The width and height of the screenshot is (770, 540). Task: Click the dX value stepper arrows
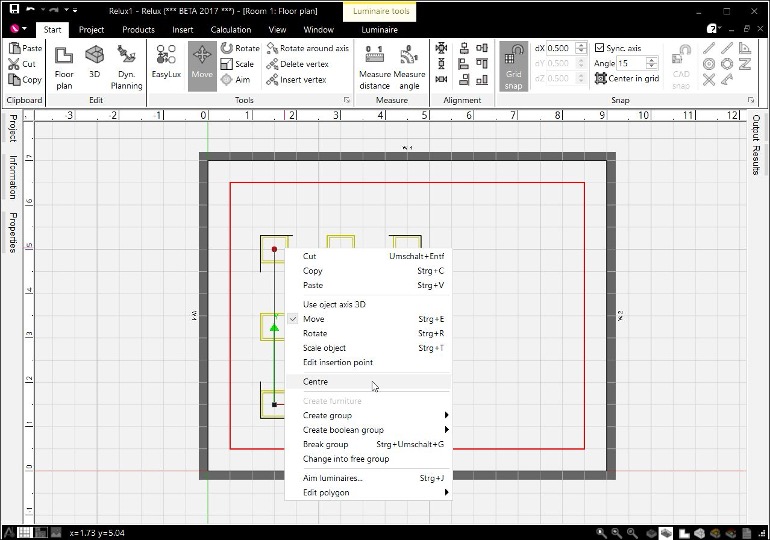pos(581,48)
